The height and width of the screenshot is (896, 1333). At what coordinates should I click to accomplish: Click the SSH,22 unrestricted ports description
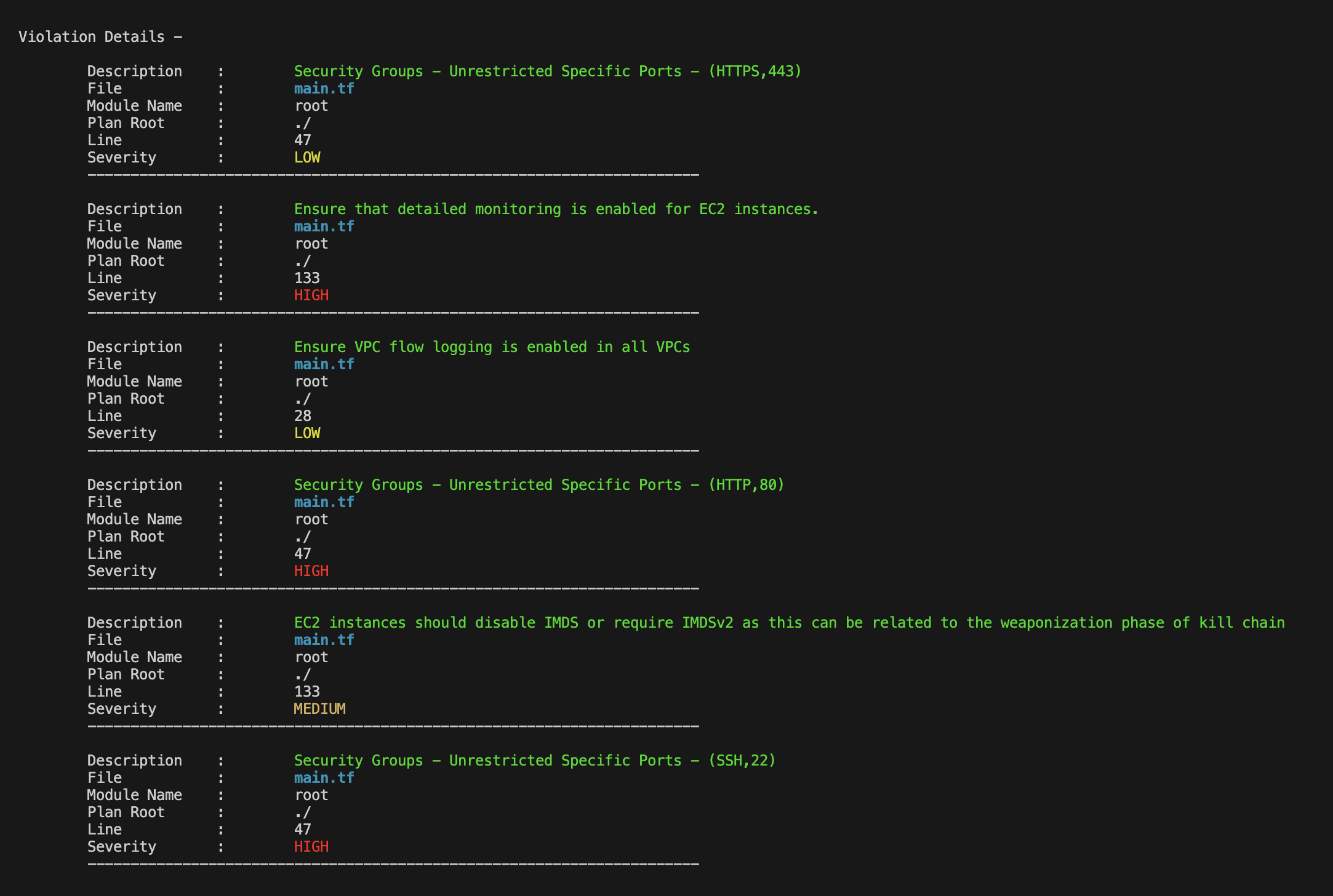(x=534, y=761)
